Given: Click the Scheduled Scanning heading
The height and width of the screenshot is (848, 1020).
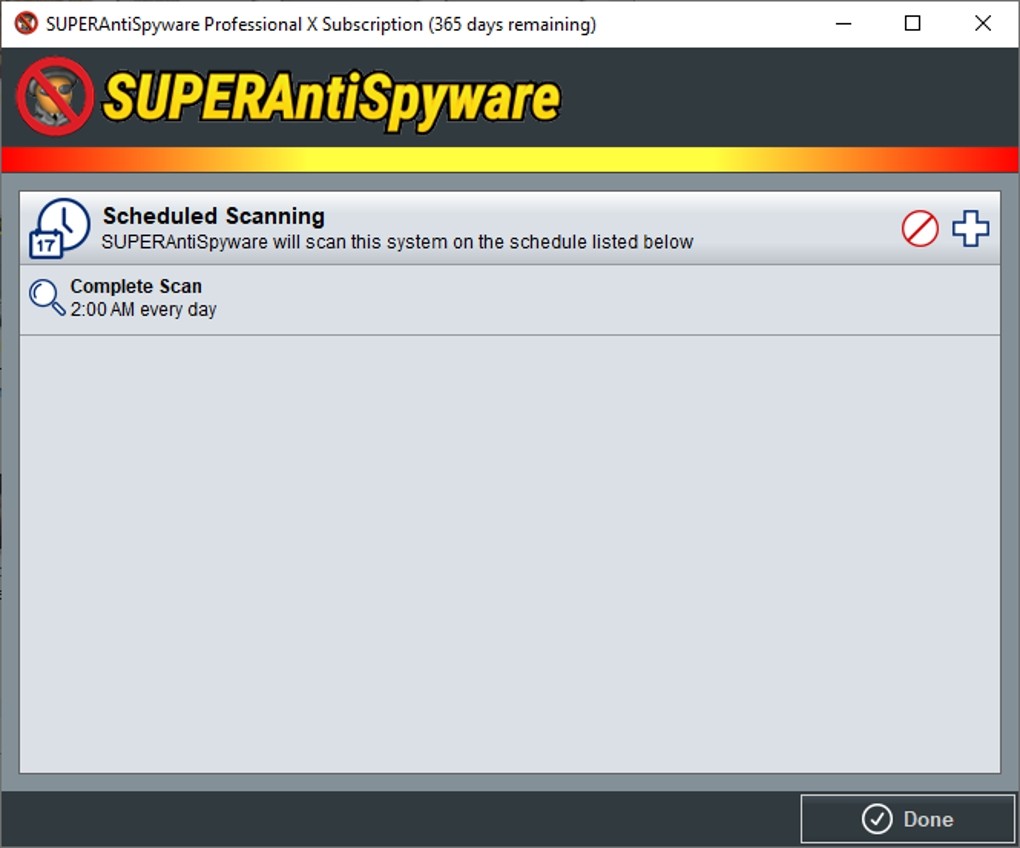Looking at the screenshot, I should pos(213,216).
